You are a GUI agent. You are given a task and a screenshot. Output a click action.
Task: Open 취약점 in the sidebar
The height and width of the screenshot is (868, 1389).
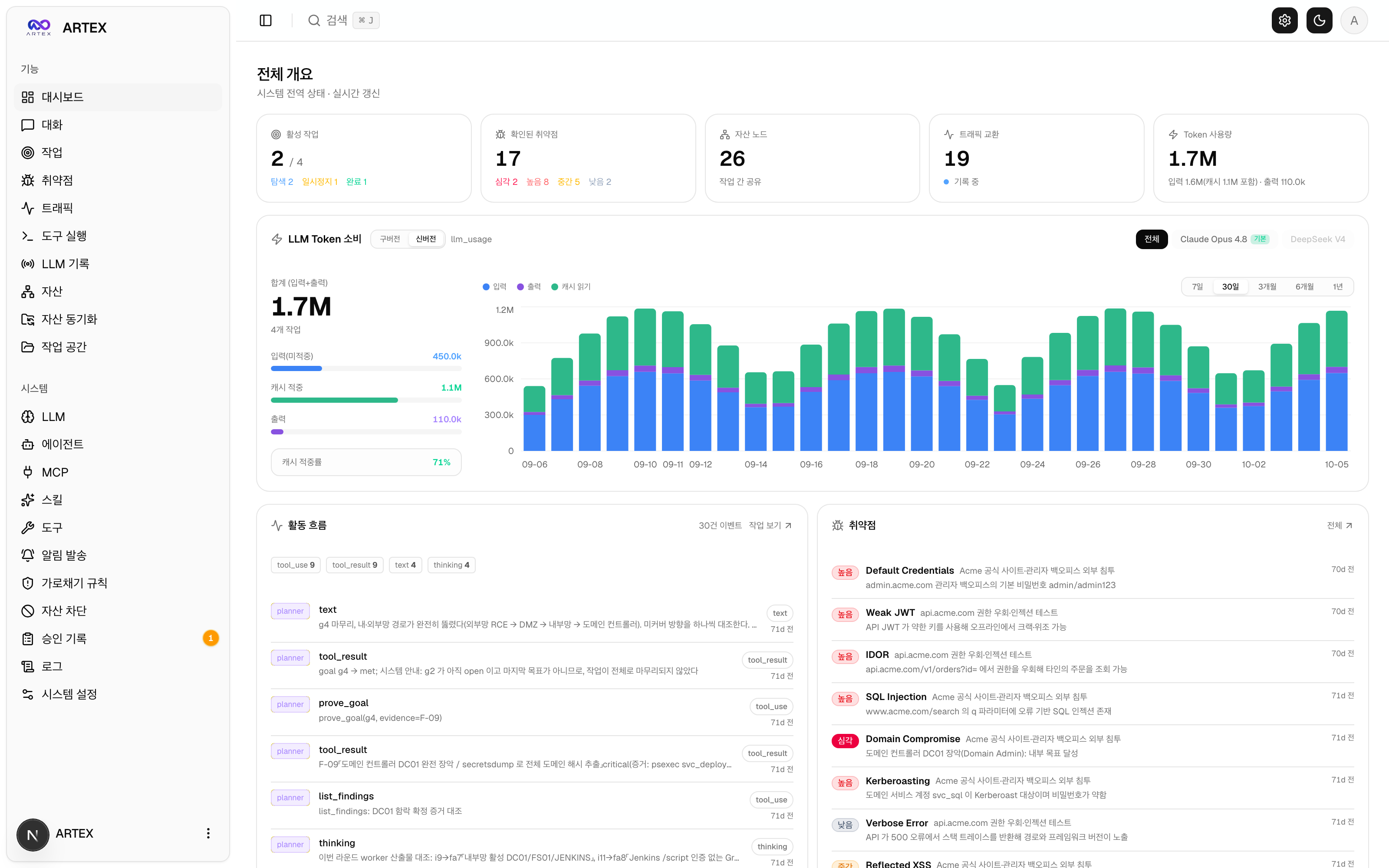coord(118,180)
